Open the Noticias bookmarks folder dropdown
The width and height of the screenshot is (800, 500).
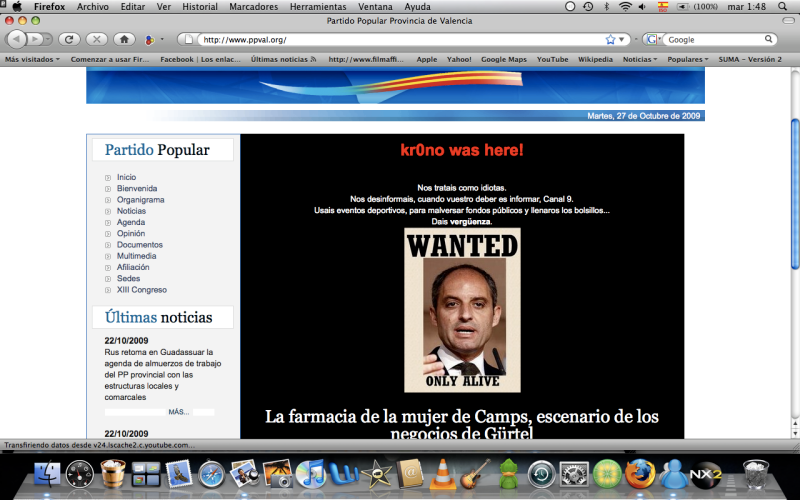coord(640,59)
